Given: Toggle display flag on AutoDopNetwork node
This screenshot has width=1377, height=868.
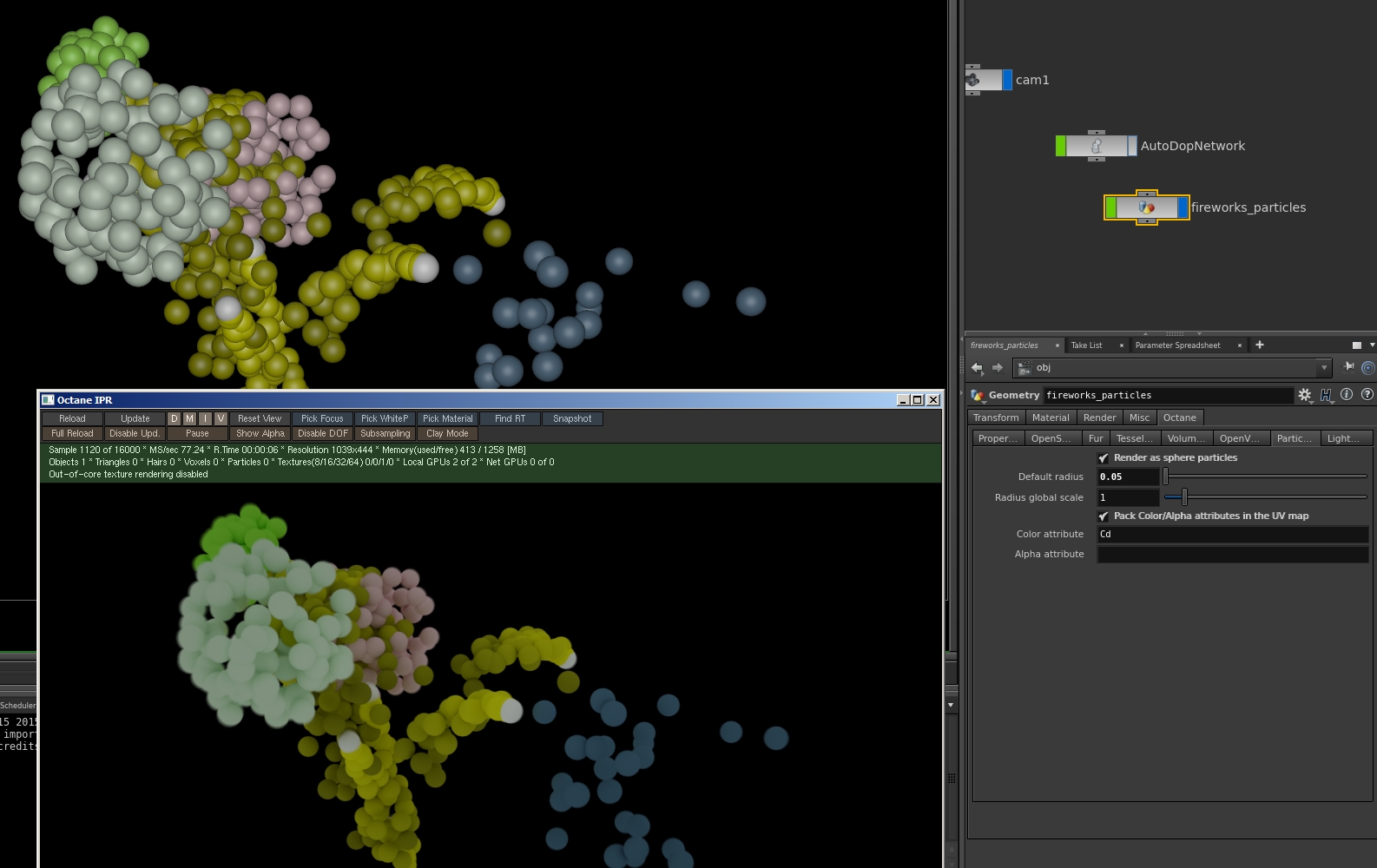Looking at the screenshot, I should pyautogui.click(x=1132, y=146).
